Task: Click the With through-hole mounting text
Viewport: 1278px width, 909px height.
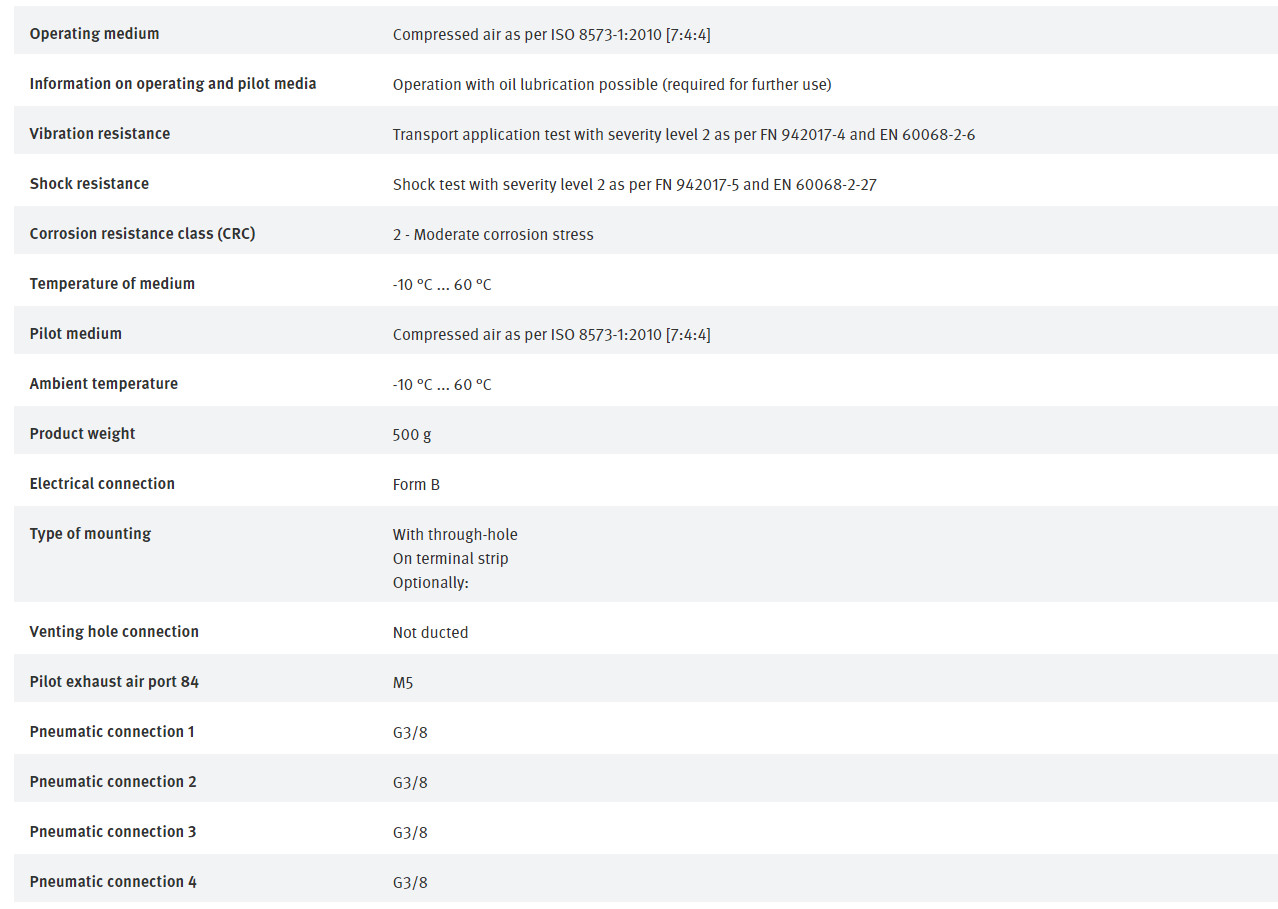Action: (x=455, y=535)
